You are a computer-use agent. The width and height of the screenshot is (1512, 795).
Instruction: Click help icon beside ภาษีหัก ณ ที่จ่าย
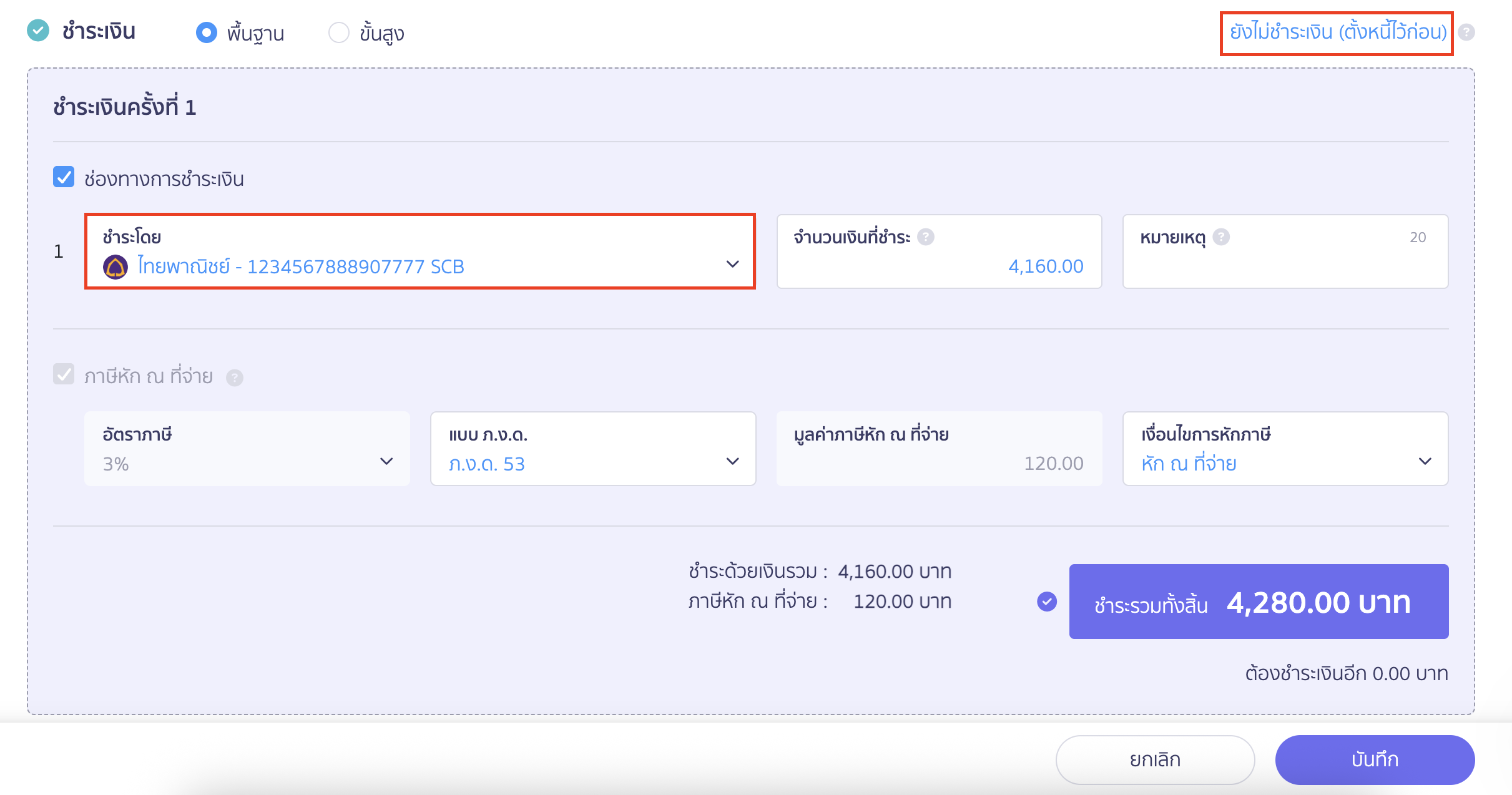click(235, 378)
